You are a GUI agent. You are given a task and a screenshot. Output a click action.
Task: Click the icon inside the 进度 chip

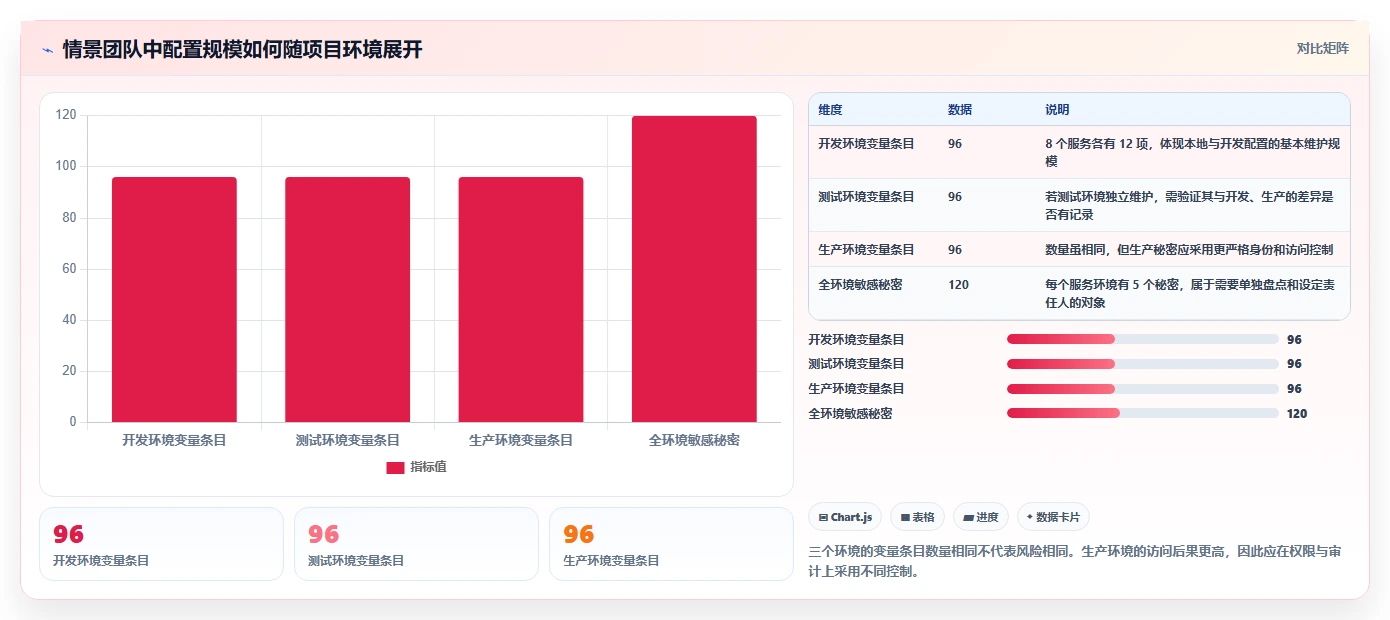click(968, 518)
